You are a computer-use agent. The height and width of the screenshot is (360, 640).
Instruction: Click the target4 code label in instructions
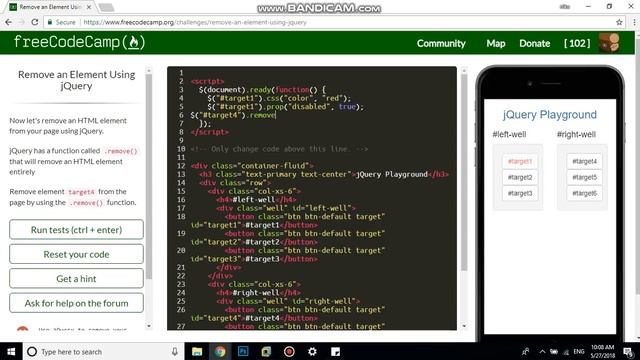pos(81,192)
